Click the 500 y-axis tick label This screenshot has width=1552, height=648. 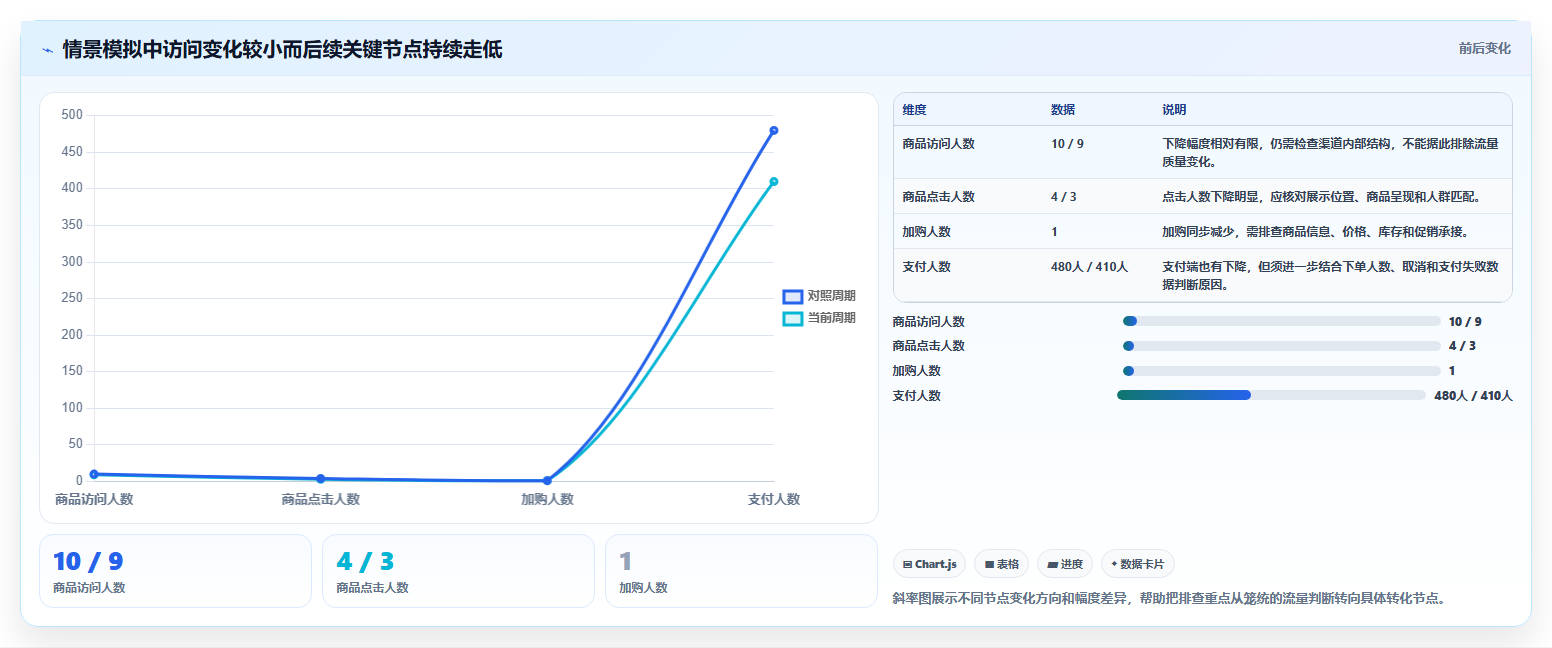(x=72, y=115)
